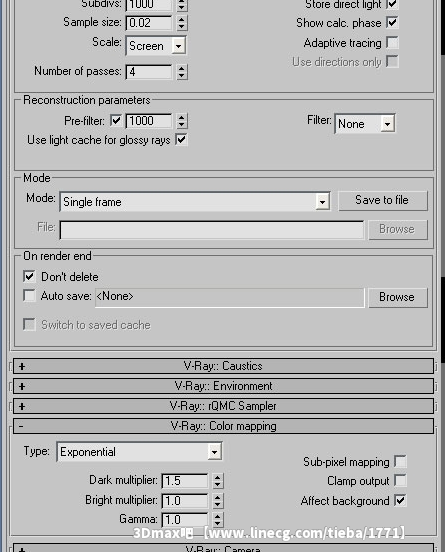Expand the V-Ray:: Environment rollout
The width and height of the screenshot is (445, 552).
coord(223,386)
